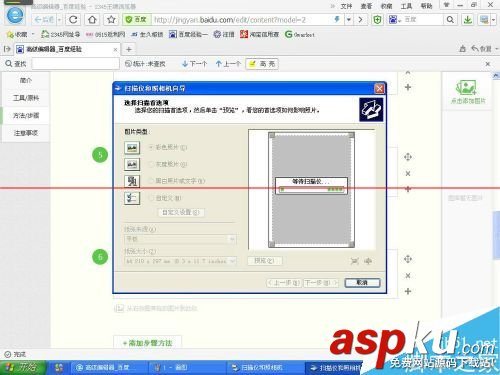Screen dimensions: 500x375
Task: Open the back button history dropdown arrow
Action: point(59,20)
